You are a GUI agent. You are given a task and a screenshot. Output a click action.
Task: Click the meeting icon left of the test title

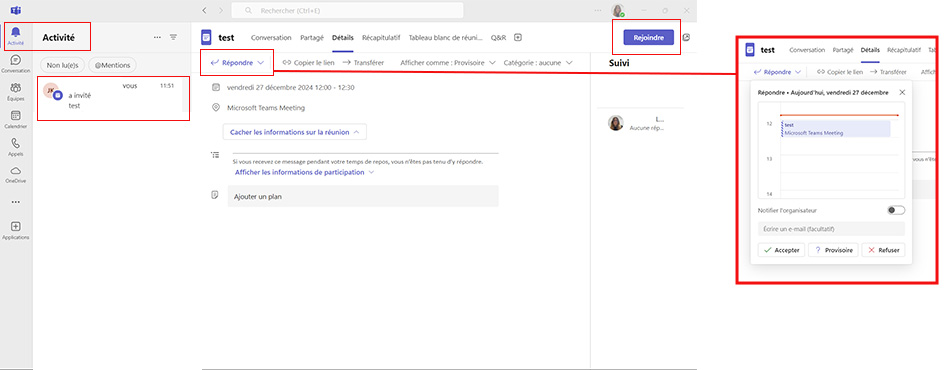coord(207,38)
